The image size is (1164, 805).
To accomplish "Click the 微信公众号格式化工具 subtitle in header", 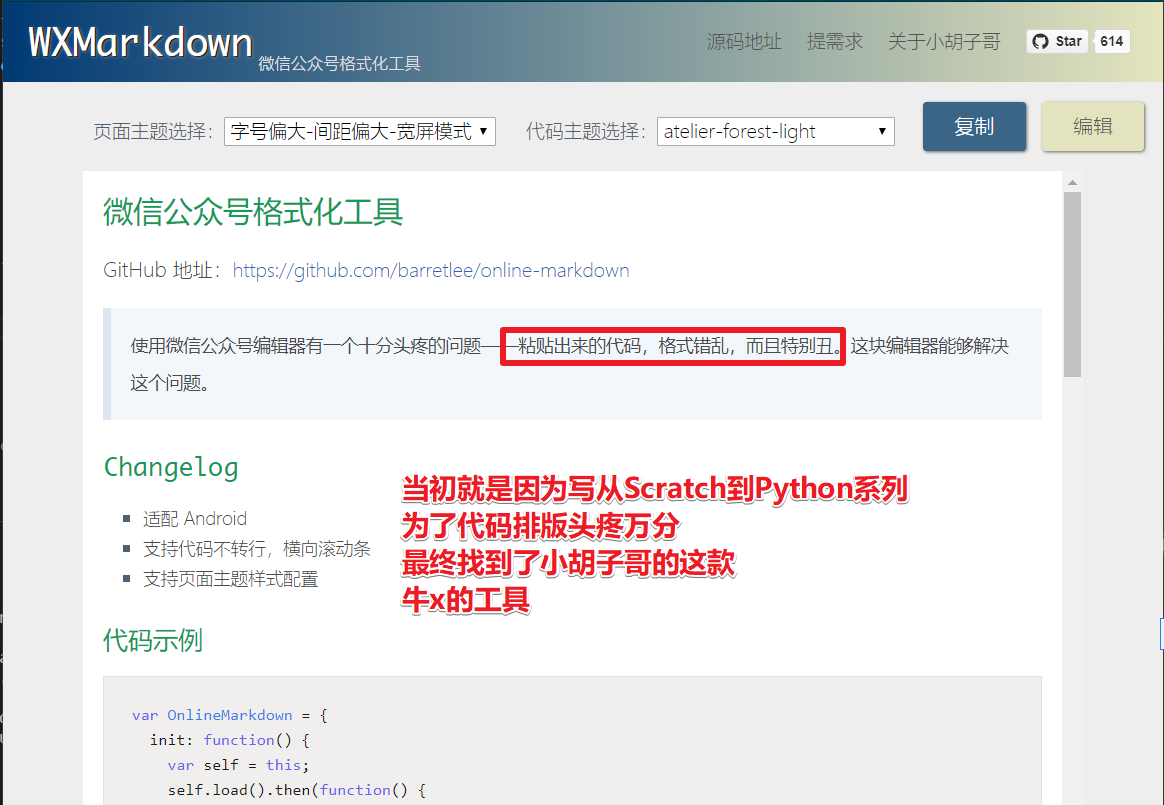I will (x=339, y=64).
